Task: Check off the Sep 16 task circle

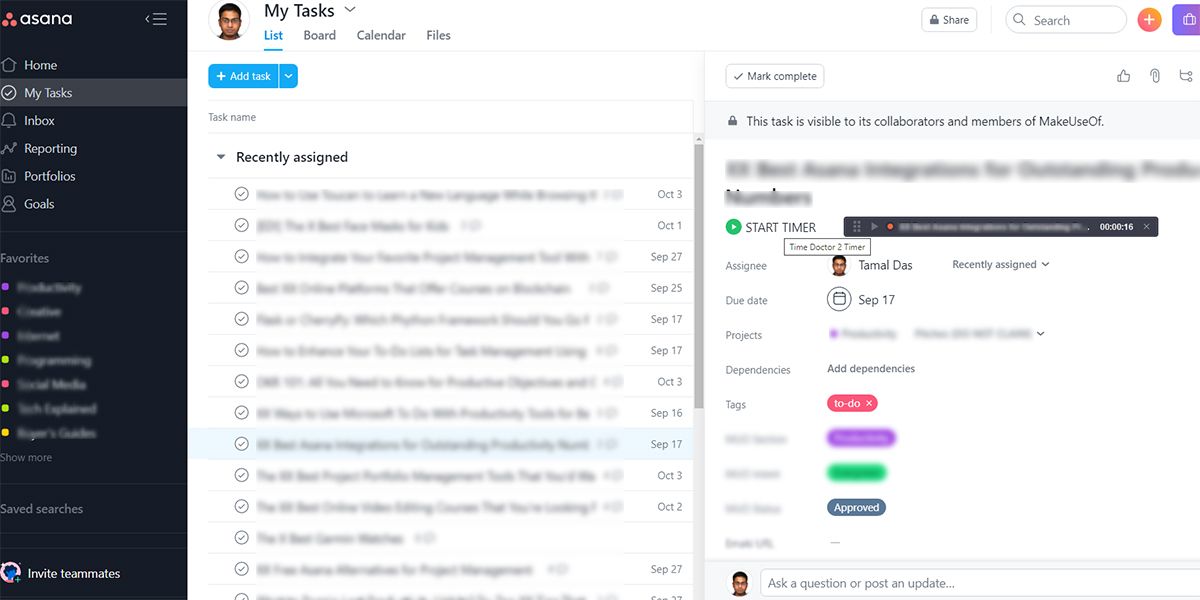Action: [x=241, y=413]
